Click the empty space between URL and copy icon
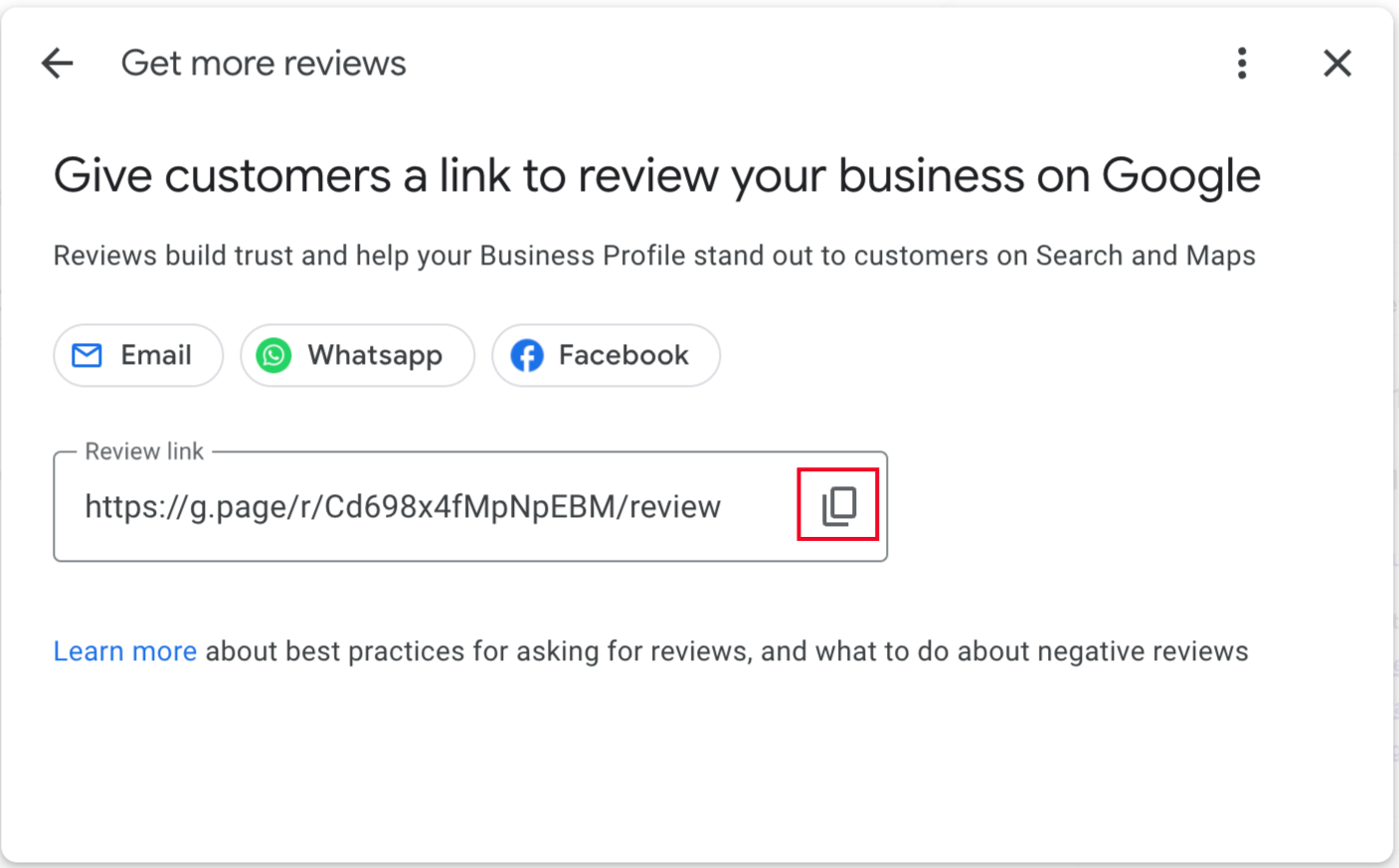1399x868 pixels. click(761, 507)
